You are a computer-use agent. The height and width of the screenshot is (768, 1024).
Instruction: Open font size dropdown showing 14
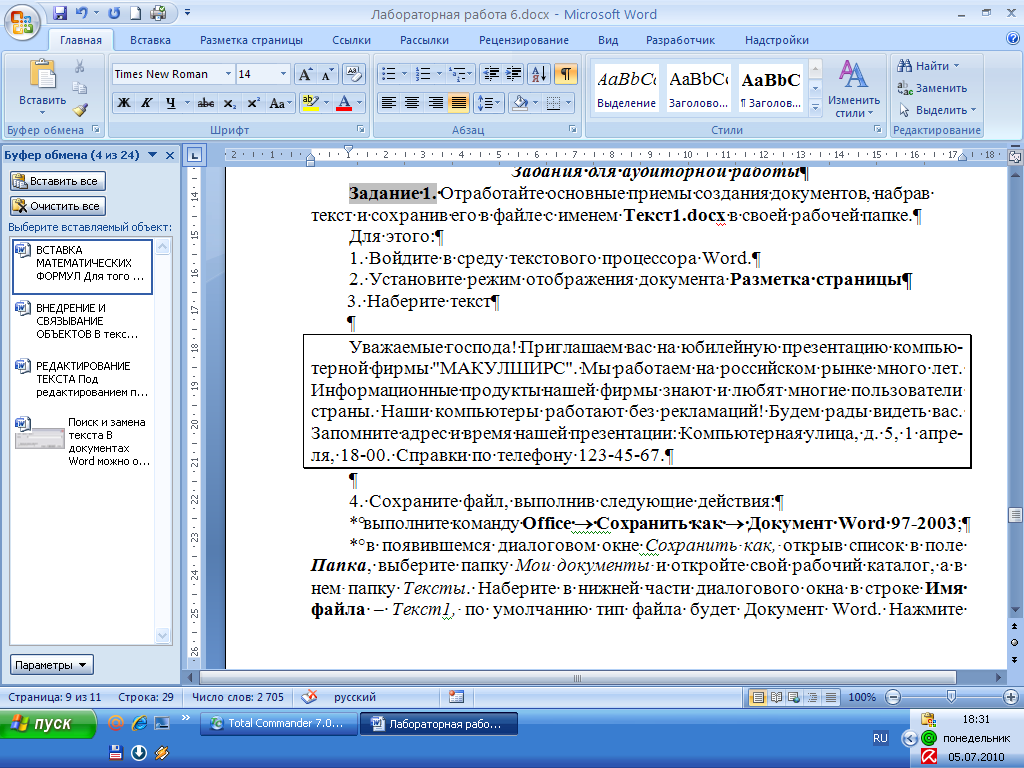(283, 74)
